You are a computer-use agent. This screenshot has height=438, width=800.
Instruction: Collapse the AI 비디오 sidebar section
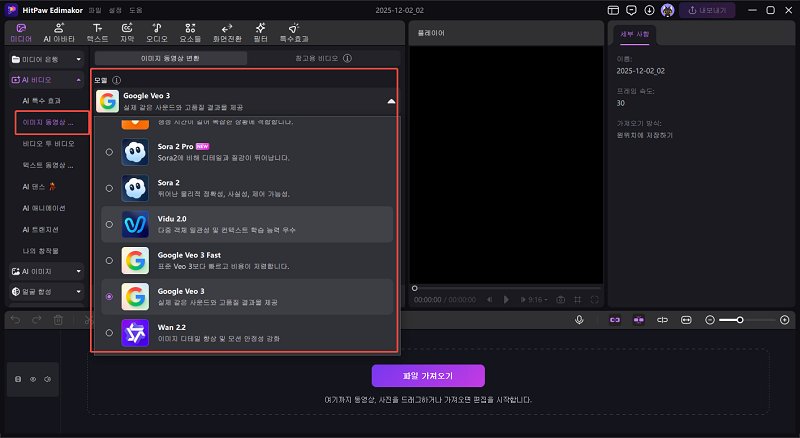click(x=46, y=80)
